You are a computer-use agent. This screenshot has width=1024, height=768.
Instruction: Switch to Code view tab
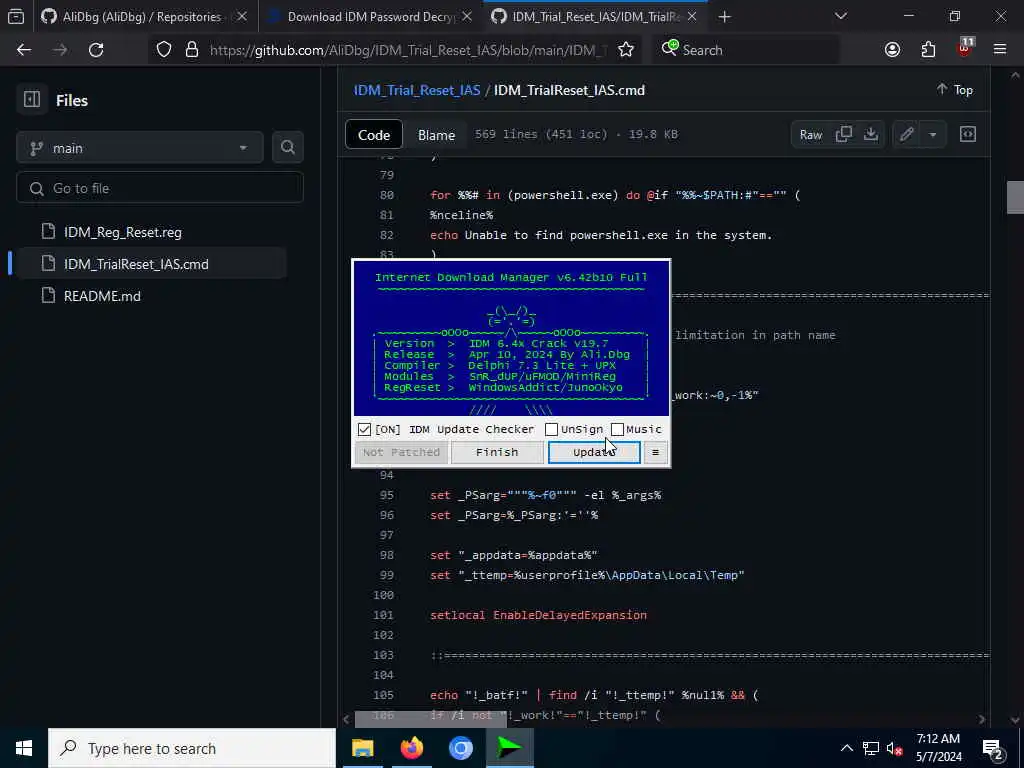374,135
